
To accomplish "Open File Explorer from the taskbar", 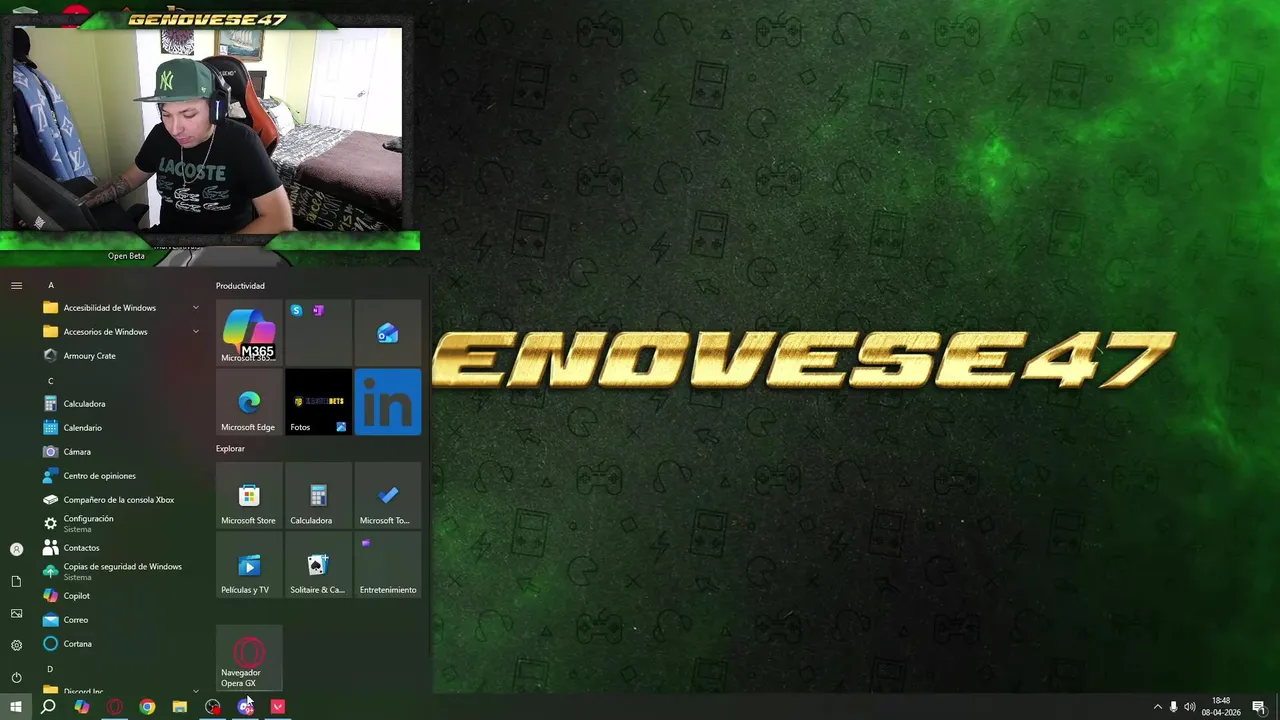I will pos(180,707).
